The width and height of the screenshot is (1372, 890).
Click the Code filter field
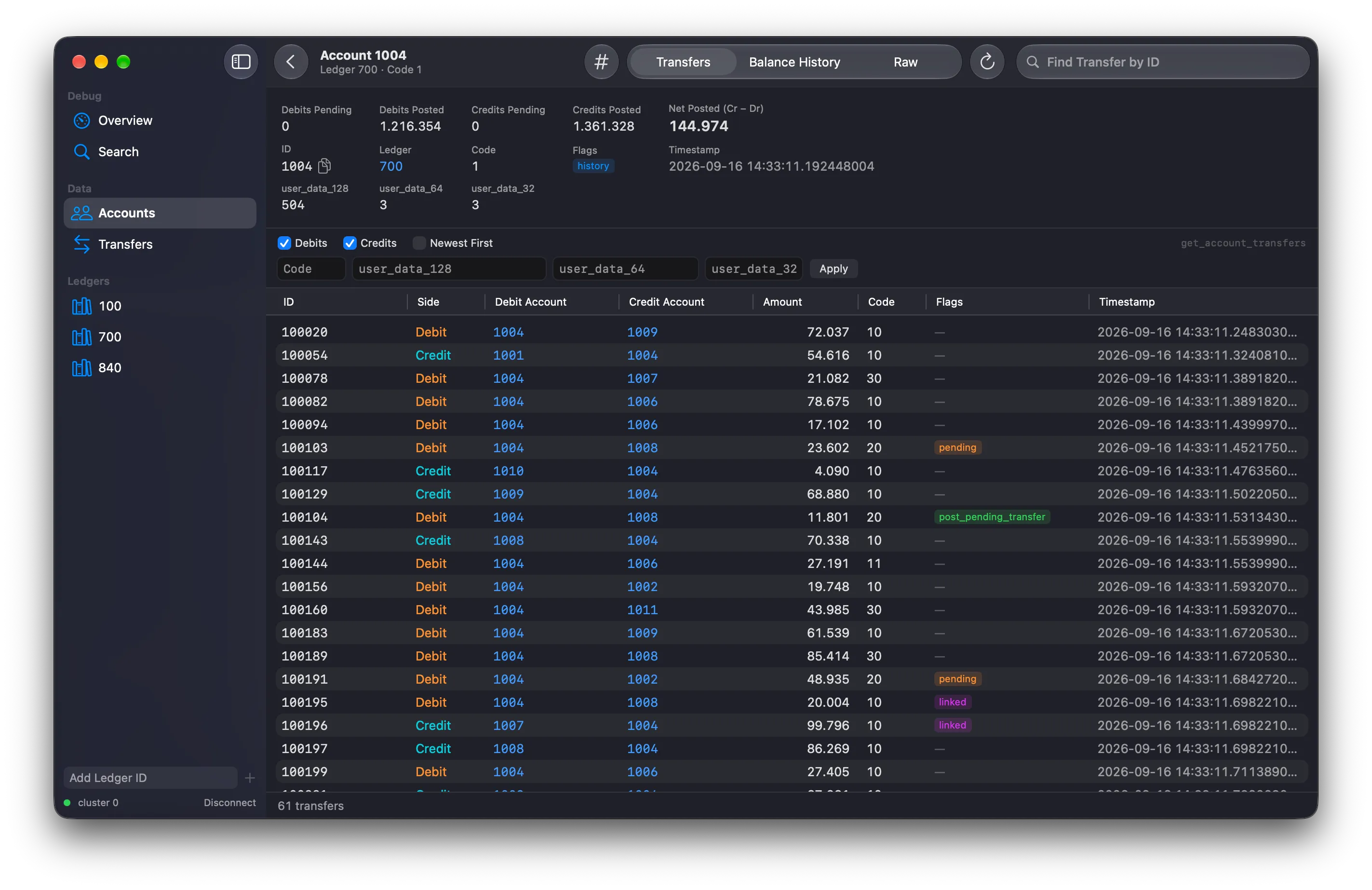311,268
